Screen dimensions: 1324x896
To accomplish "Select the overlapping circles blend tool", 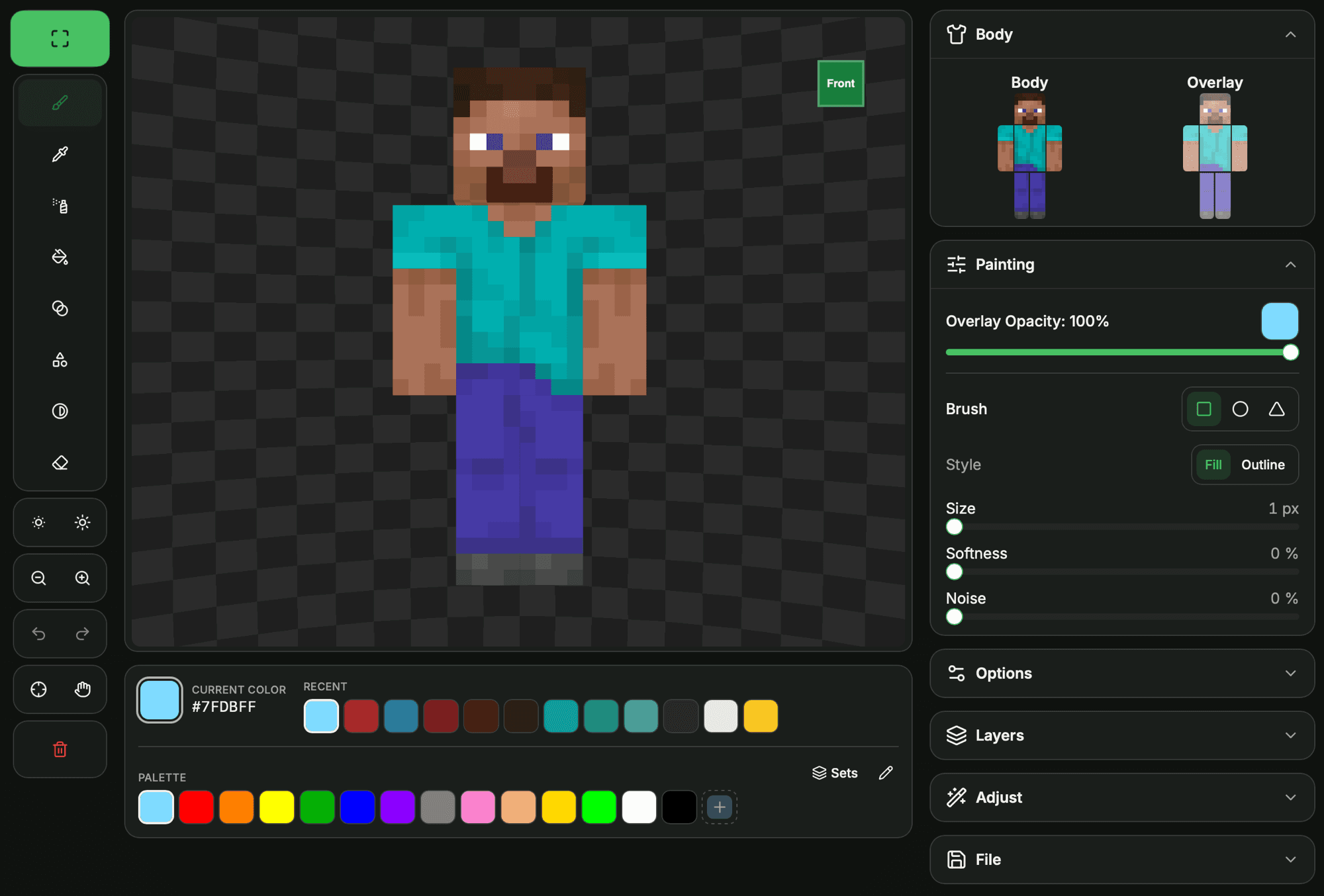I will coord(60,308).
